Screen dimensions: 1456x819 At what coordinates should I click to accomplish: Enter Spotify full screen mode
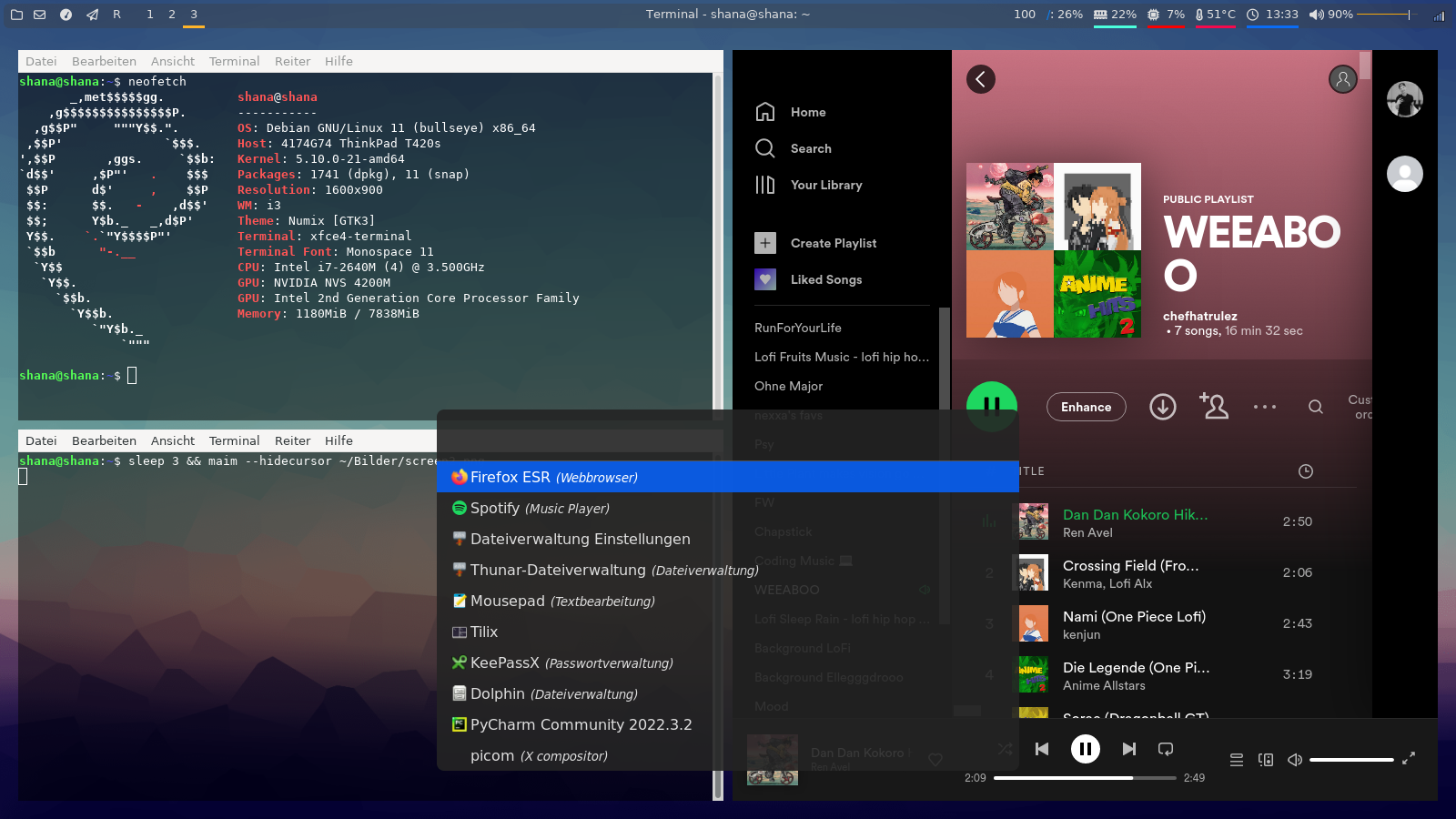coord(1409,758)
